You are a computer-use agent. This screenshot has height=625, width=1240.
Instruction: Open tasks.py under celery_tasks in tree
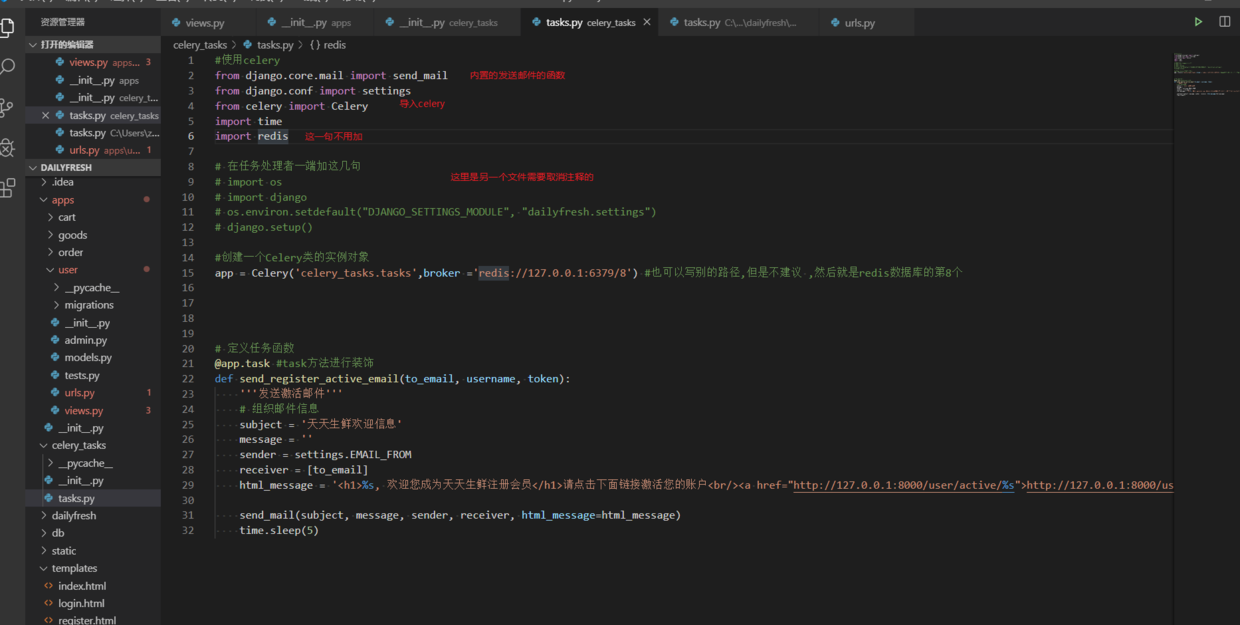click(93, 498)
